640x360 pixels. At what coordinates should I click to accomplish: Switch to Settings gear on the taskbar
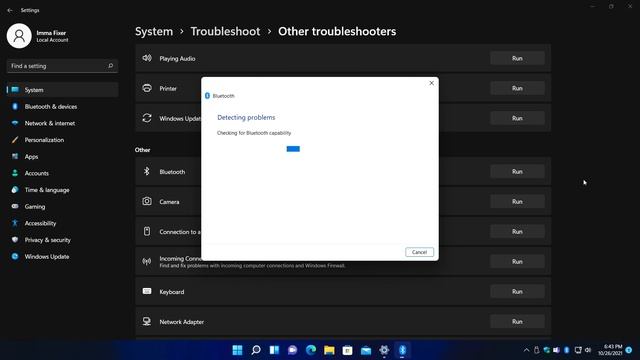tap(384, 350)
